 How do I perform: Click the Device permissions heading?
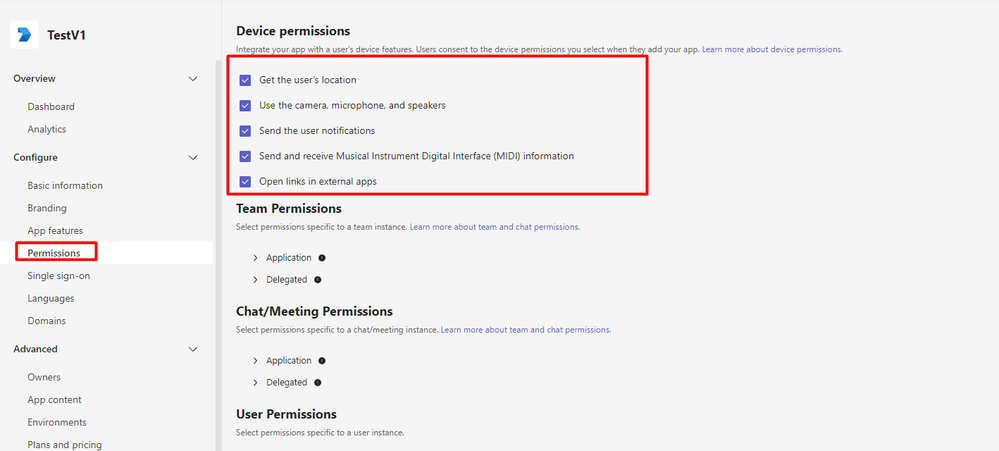293,31
